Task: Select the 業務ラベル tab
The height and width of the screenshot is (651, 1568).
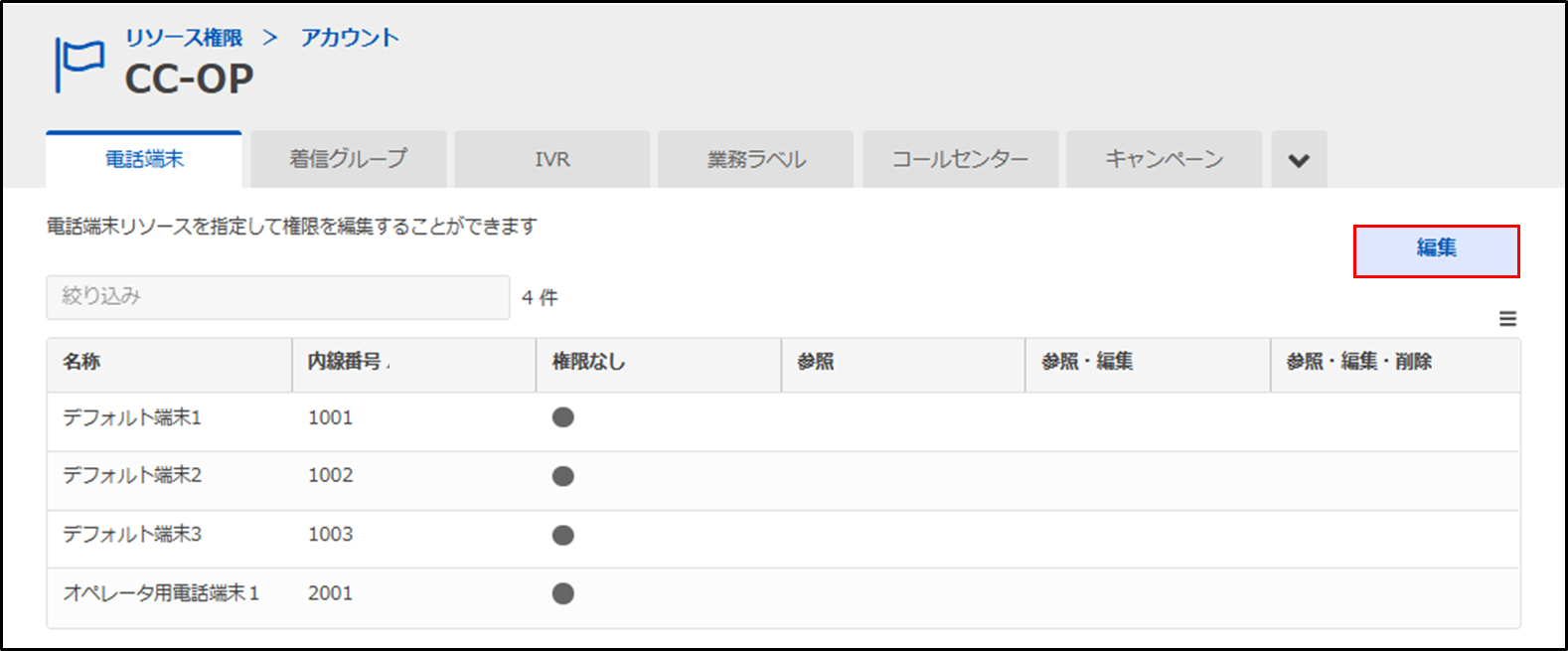Action: [756, 160]
